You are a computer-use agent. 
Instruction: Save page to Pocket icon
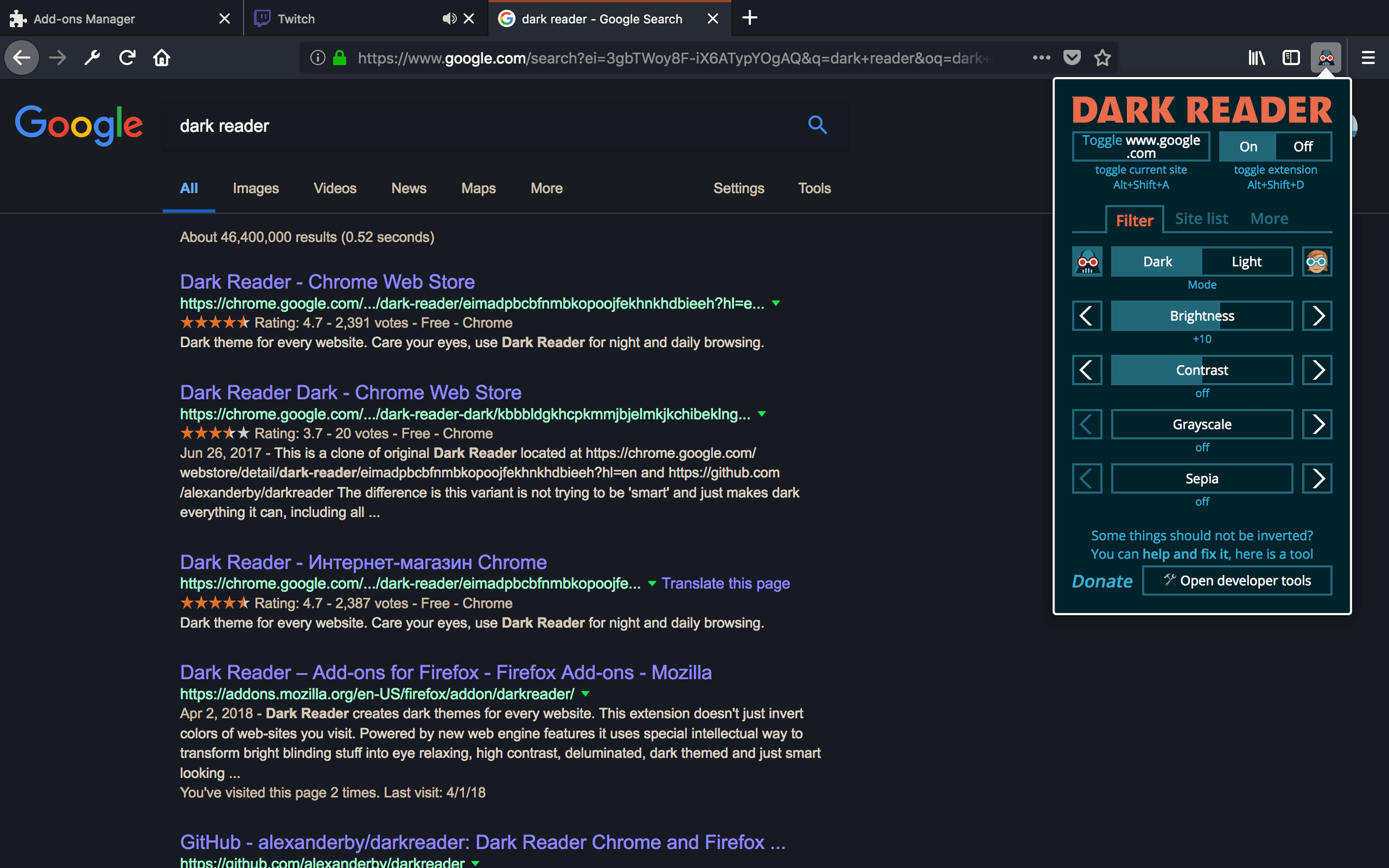(1072, 57)
